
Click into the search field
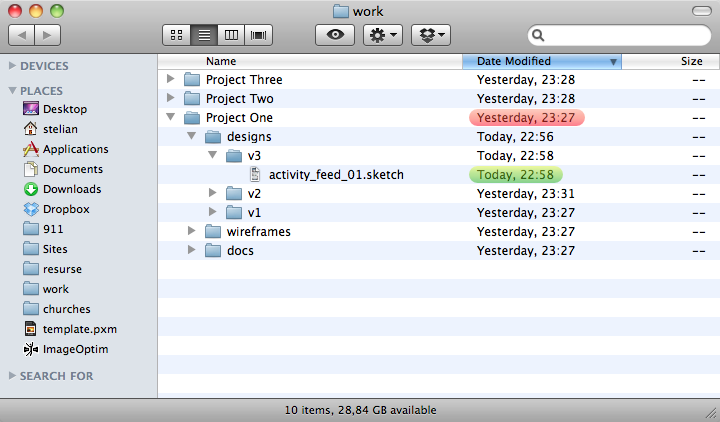click(x=626, y=35)
